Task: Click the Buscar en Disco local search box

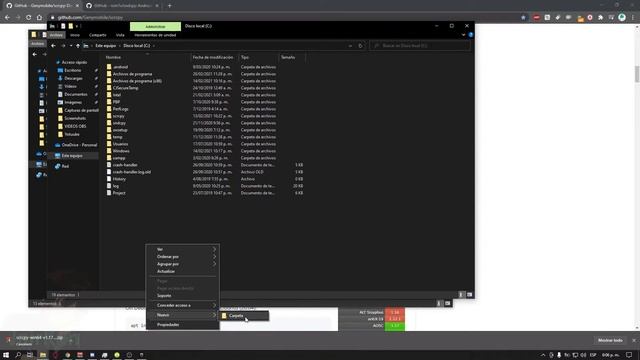Action: tap(420, 46)
